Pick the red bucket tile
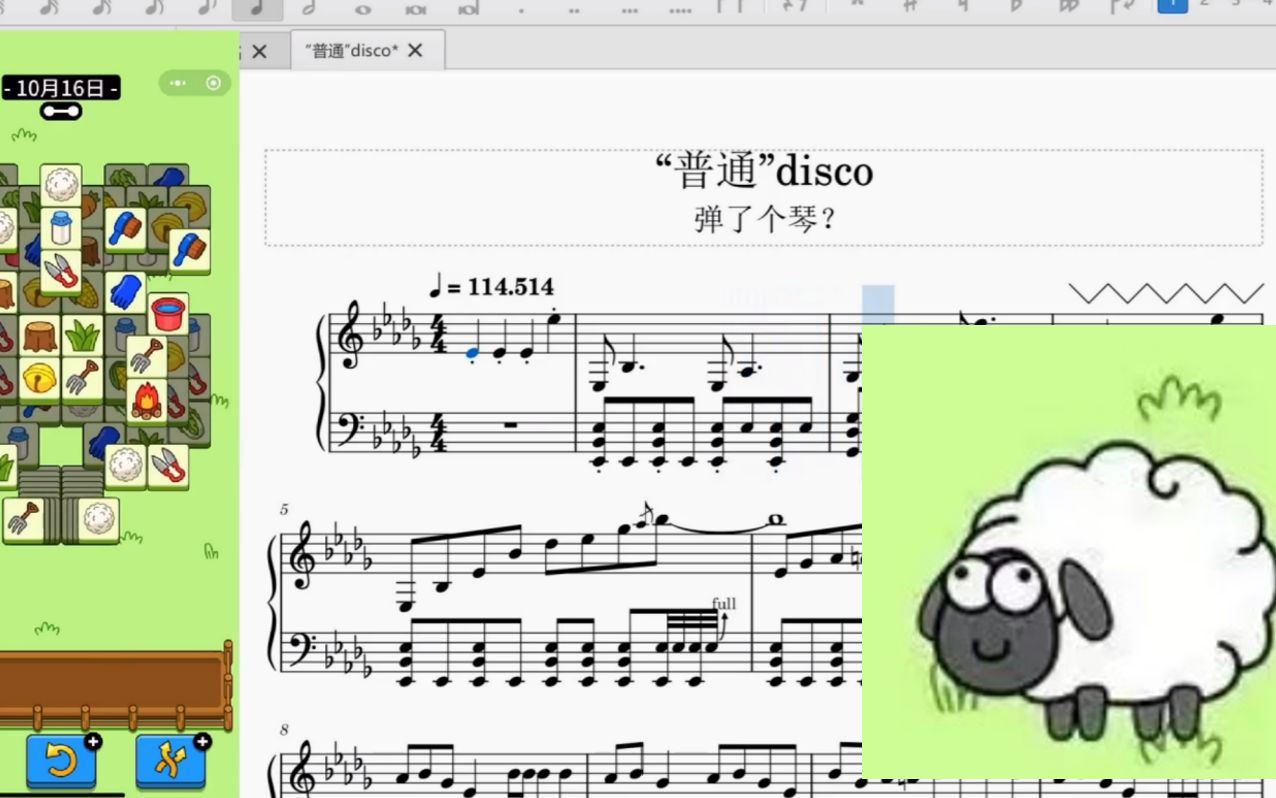The width and height of the screenshot is (1276, 798). 168,315
